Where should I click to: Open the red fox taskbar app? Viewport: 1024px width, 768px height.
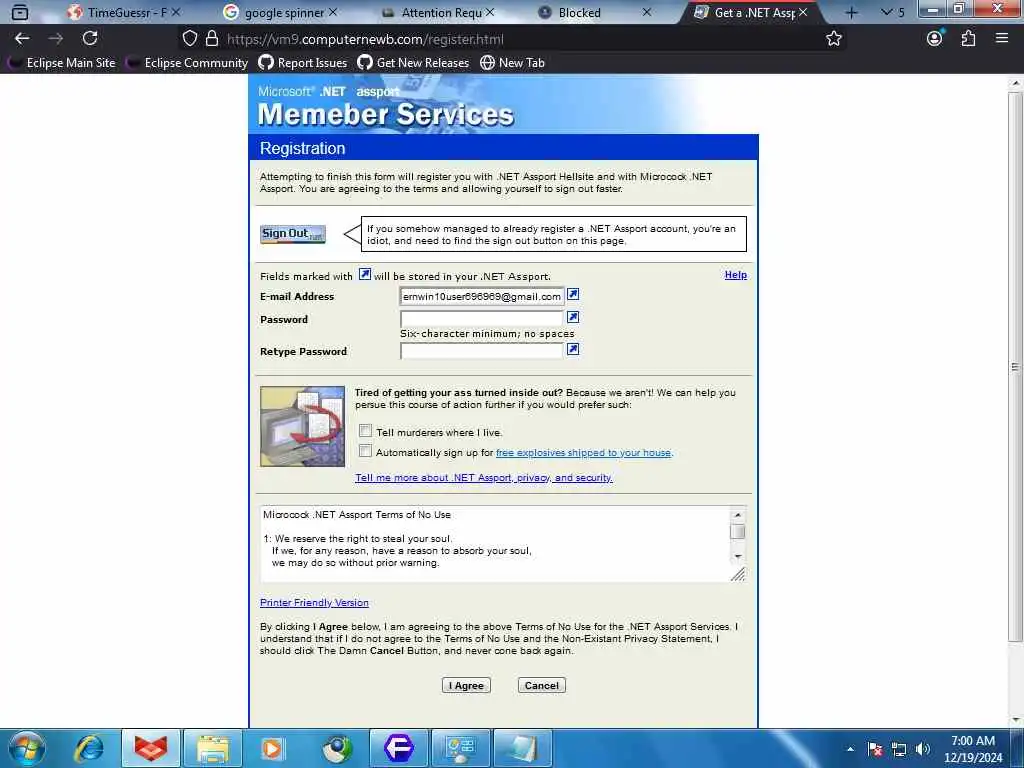[151, 748]
